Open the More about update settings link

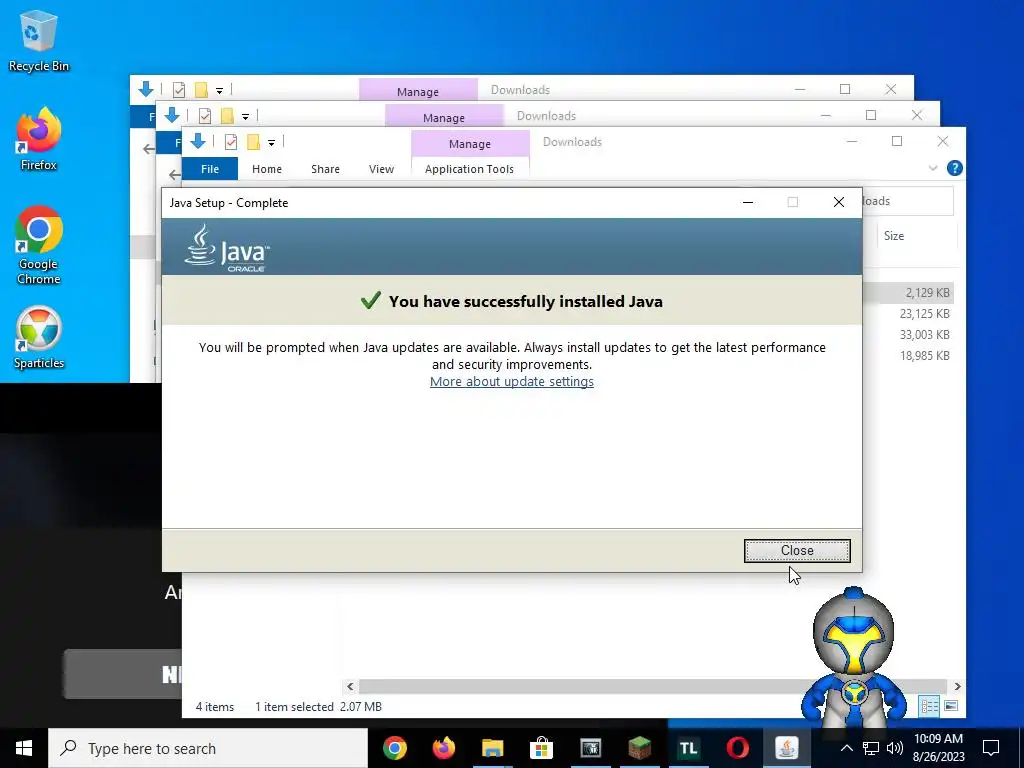(511, 381)
